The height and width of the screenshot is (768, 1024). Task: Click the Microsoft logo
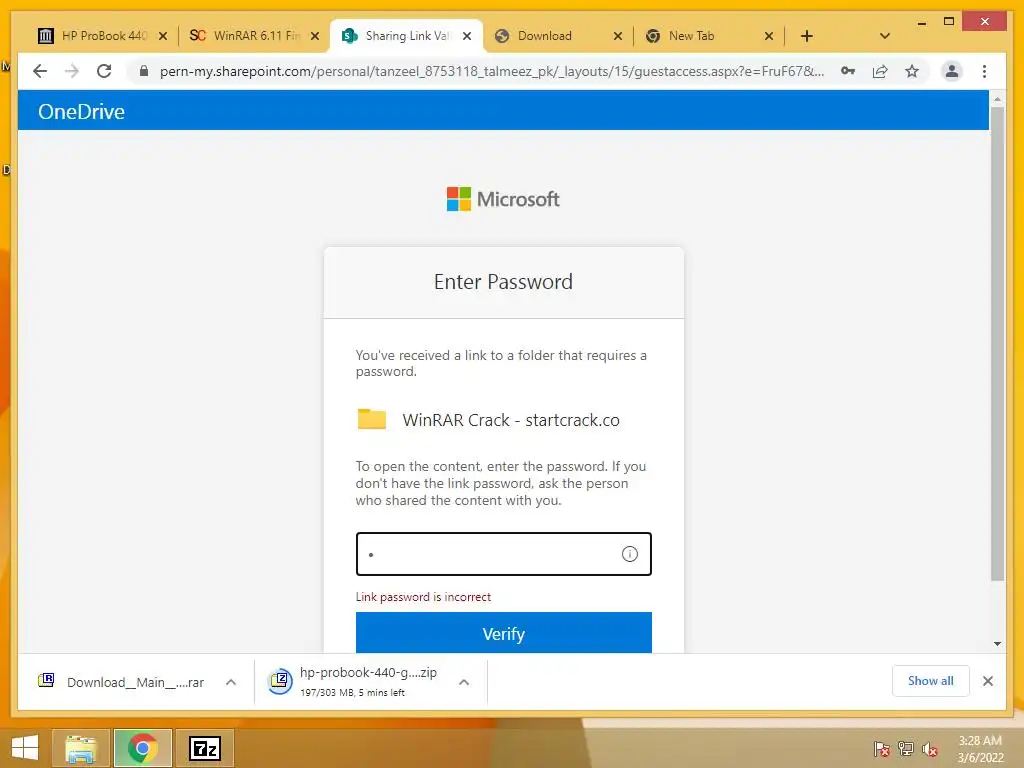(x=503, y=199)
